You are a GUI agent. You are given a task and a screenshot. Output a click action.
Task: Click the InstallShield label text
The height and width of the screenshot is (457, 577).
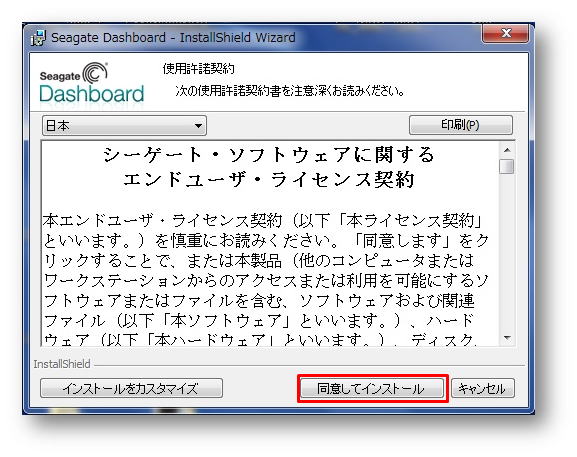coord(62,364)
